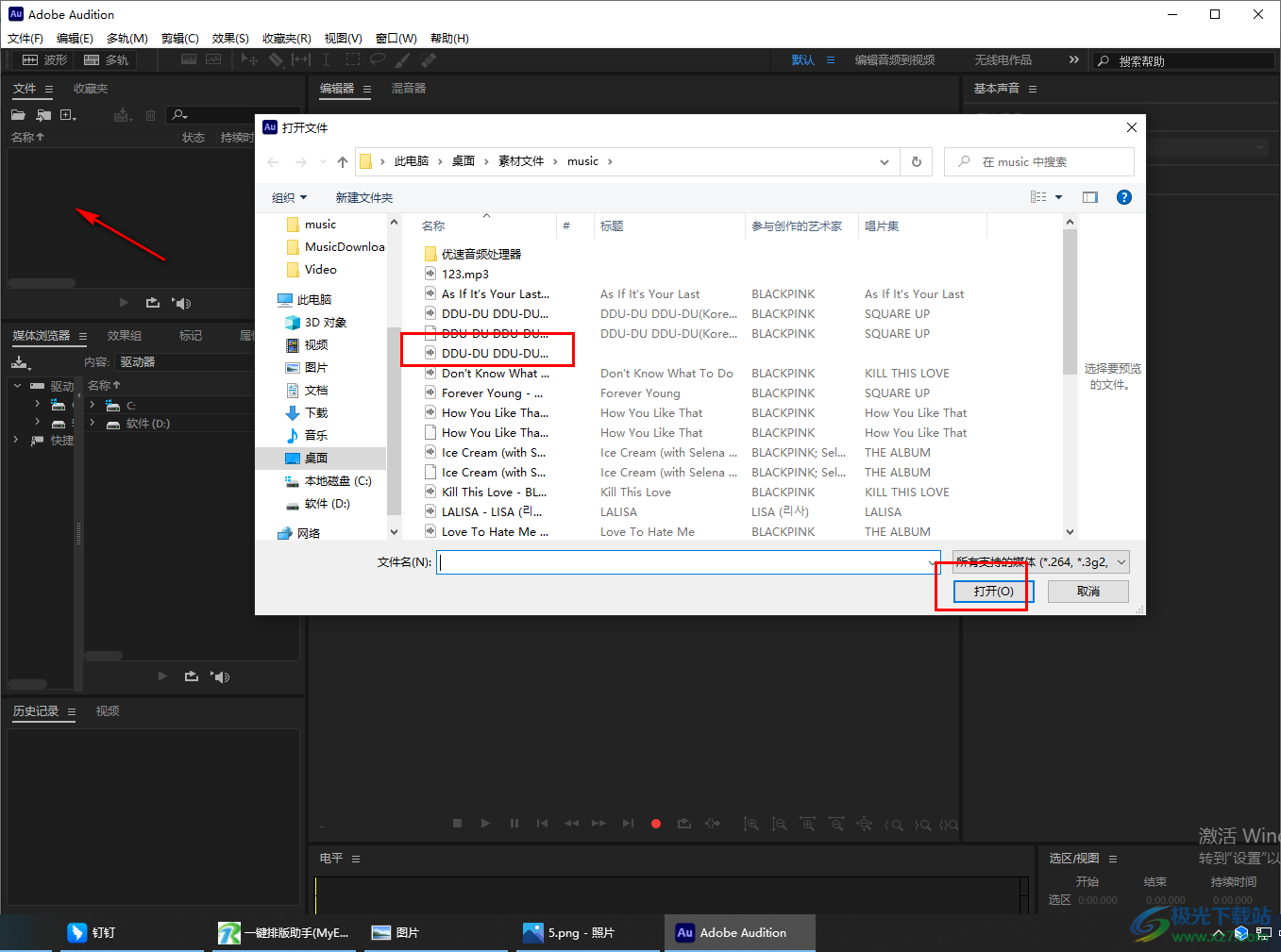Click Move Playhead to Next
This screenshot has width=1281, height=952.
click(x=628, y=824)
